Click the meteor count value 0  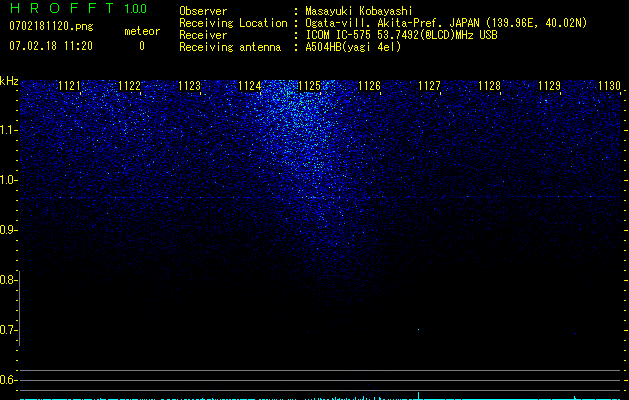pyautogui.click(x=142, y=46)
